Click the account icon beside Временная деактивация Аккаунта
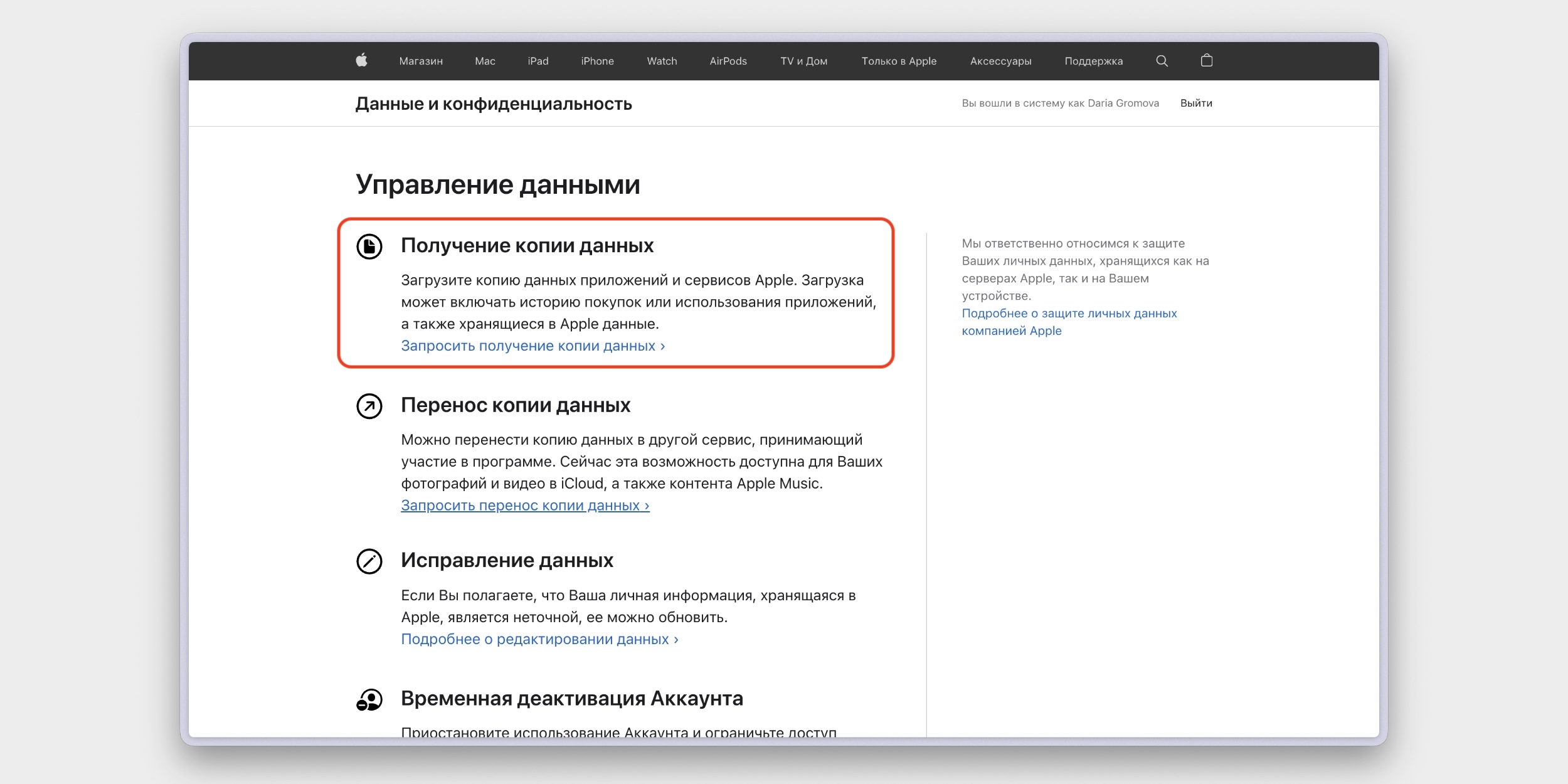 370,698
